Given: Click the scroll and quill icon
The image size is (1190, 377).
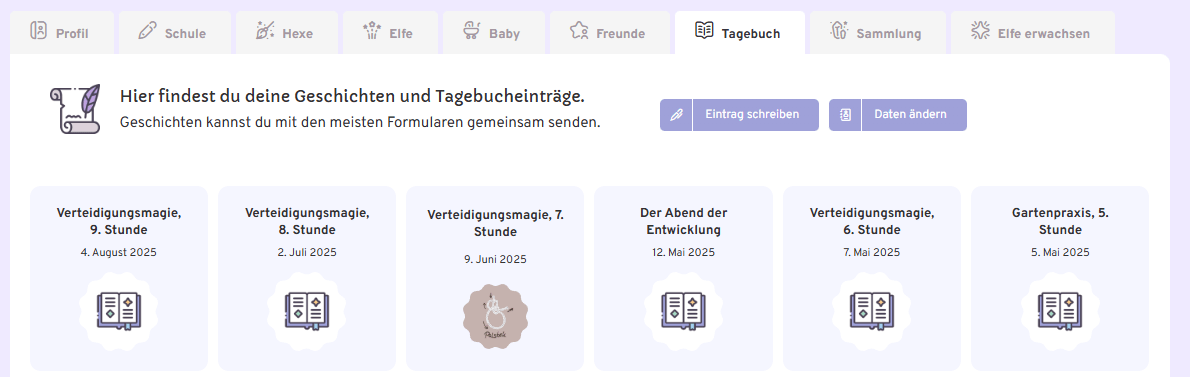Looking at the screenshot, I should tap(76, 109).
